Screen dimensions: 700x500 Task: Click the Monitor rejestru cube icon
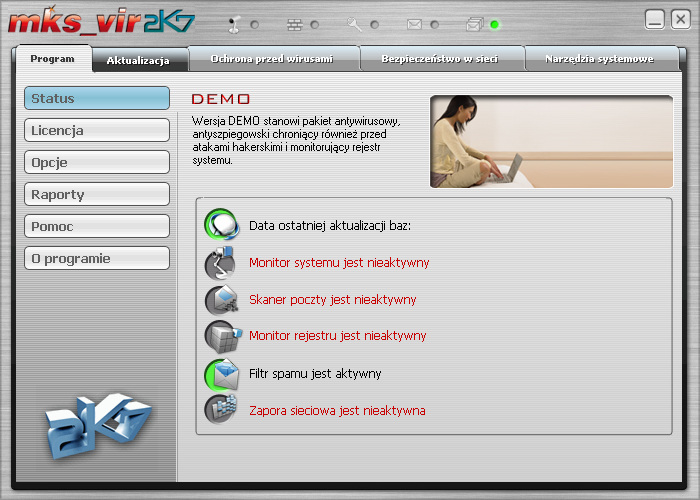(x=223, y=336)
